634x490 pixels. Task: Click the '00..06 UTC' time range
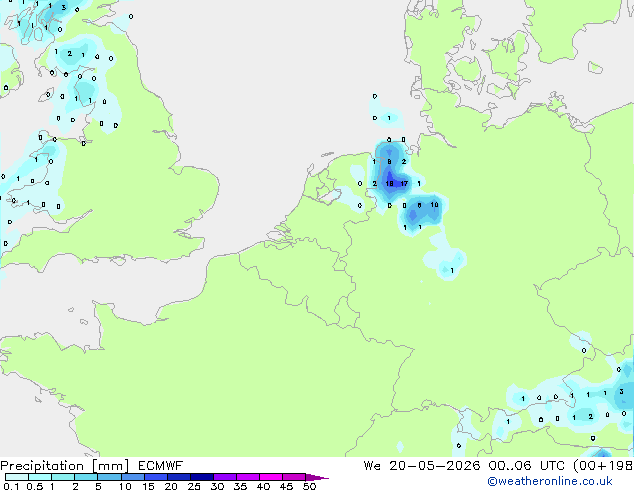click(526, 466)
